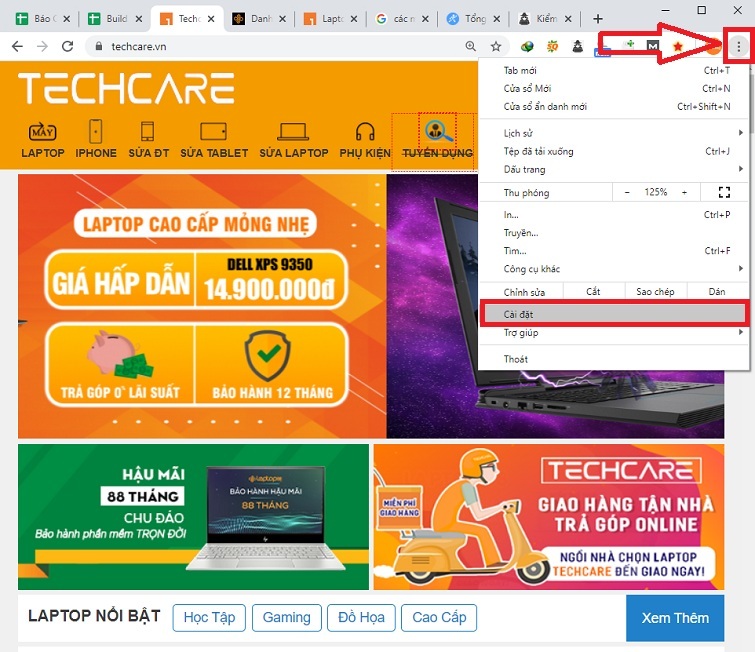Choose 'Tìm...' from the menu
The width and height of the screenshot is (755, 652).
point(614,250)
